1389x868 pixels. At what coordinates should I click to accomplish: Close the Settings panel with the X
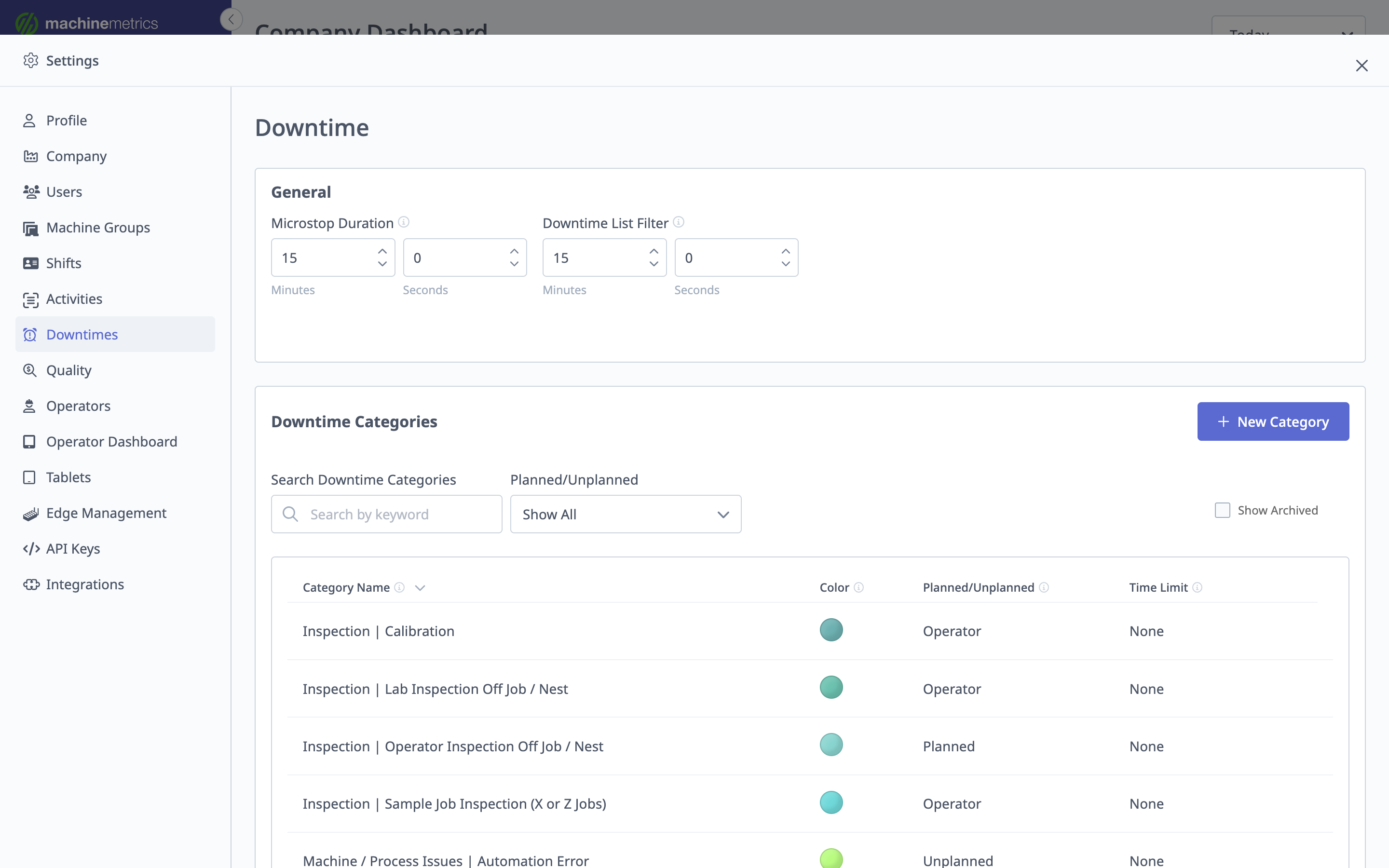(1362, 66)
